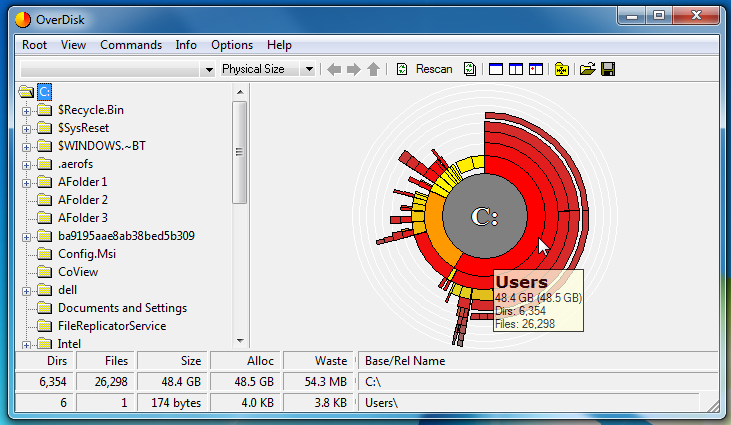The height and width of the screenshot is (425, 731).
Task: Expand the Intel tree node
Action: click(x=27, y=345)
